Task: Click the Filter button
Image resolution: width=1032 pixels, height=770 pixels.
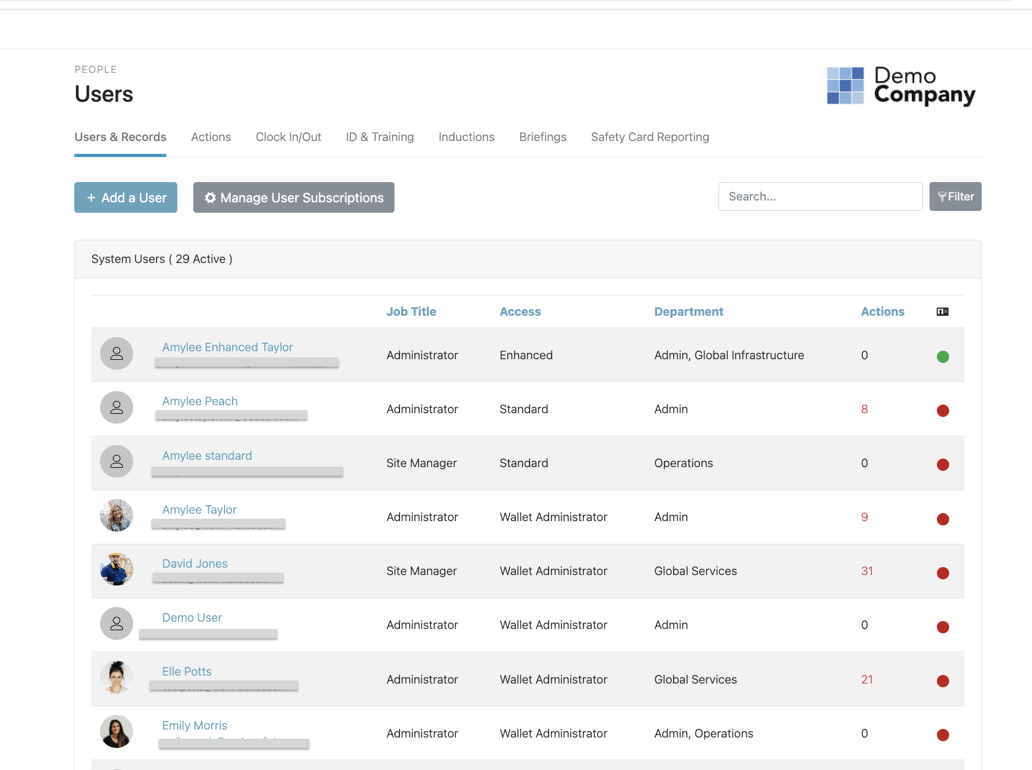Action: [955, 196]
